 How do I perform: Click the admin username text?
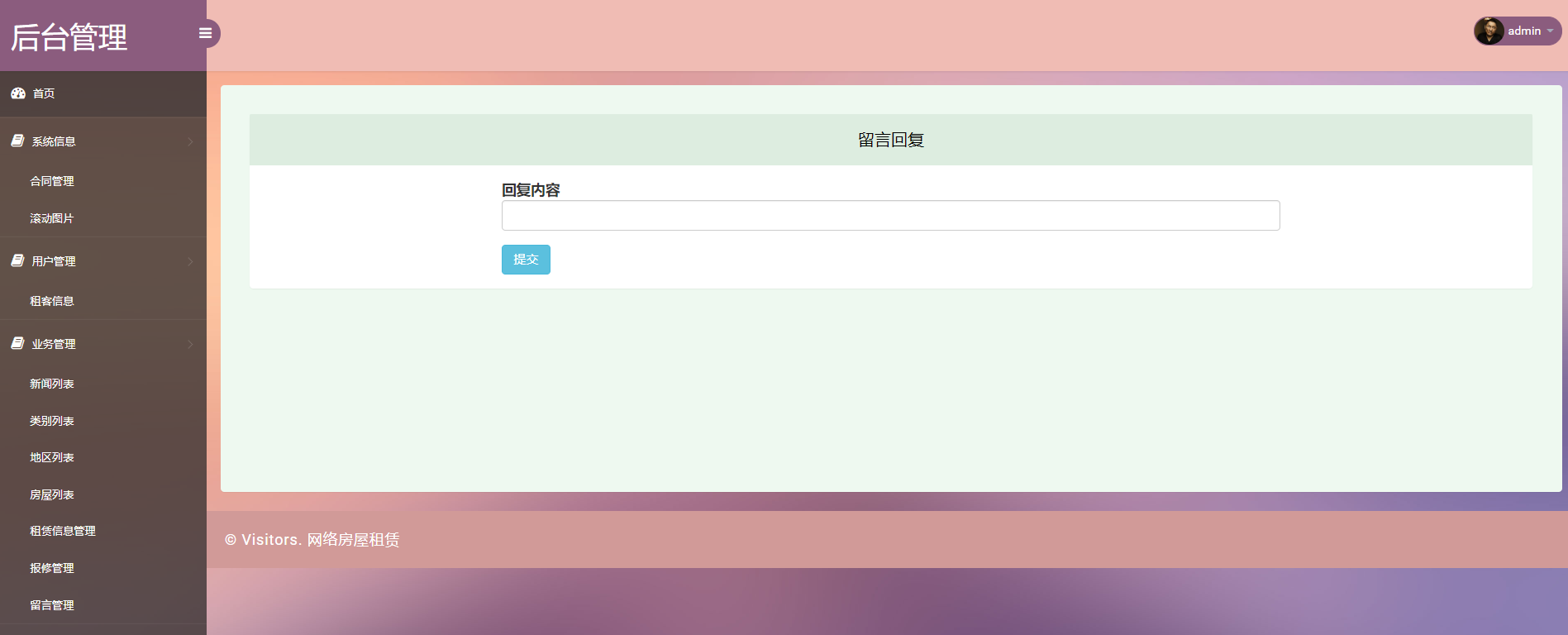[x=1524, y=31]
